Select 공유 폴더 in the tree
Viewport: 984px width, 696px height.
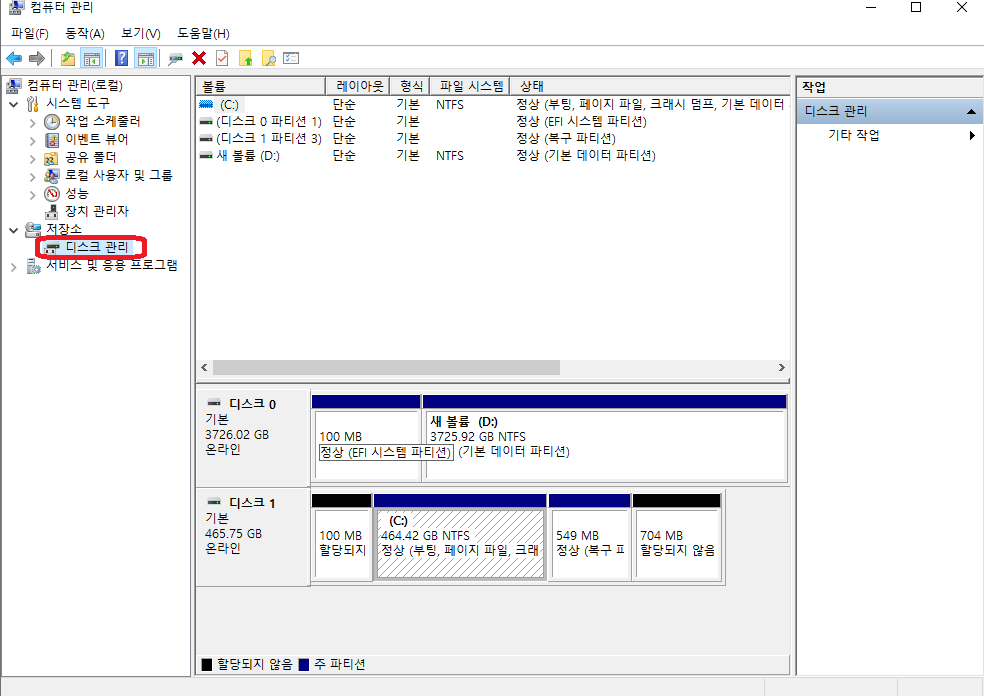pyautogui.click(x=90, y=157)
